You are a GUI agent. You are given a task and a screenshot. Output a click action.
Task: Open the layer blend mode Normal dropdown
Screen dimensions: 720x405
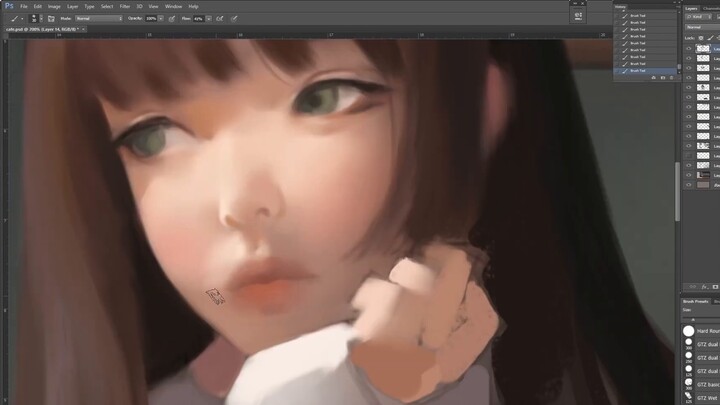tap(702, 28)
